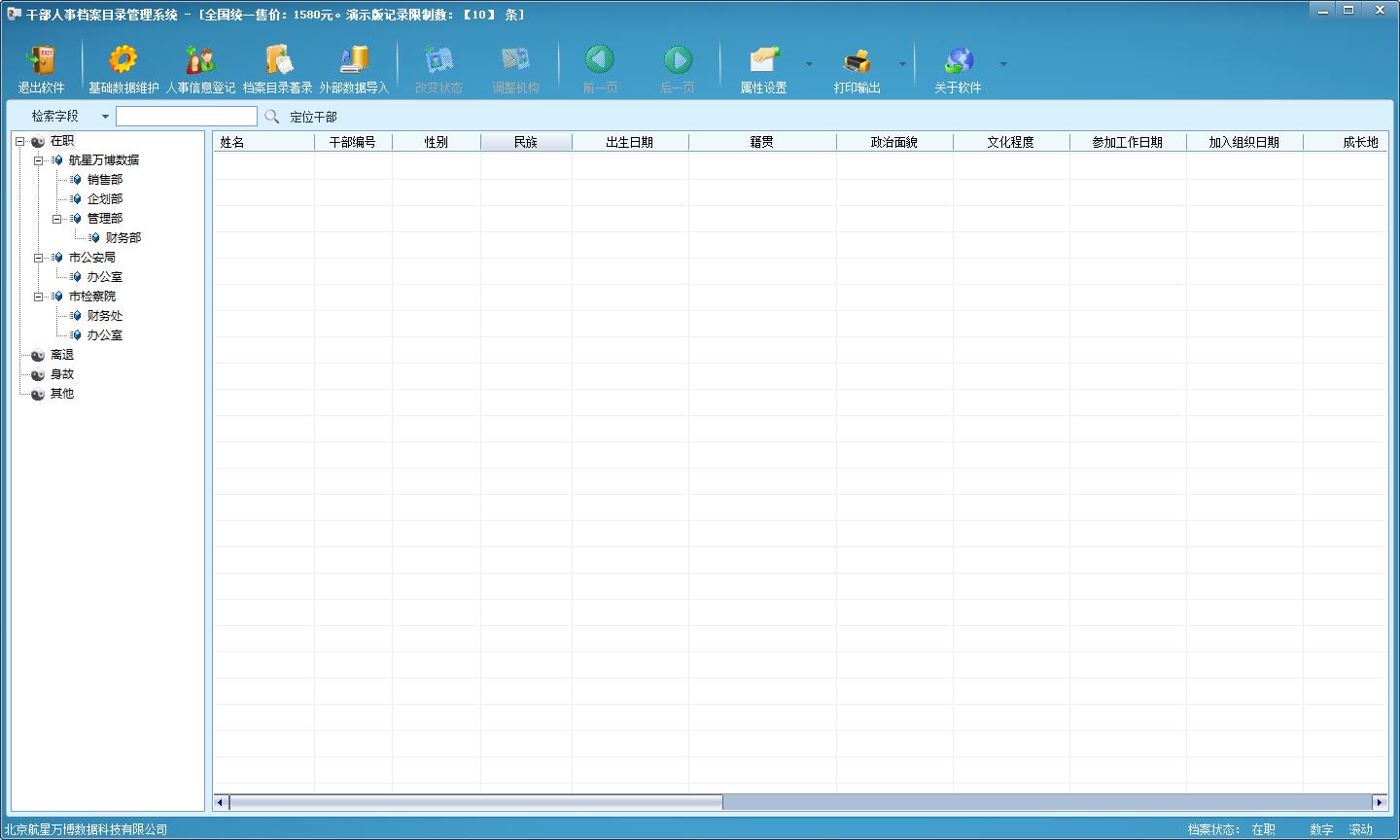Collapse the 航星万博数据 tree node

[39, 160]
